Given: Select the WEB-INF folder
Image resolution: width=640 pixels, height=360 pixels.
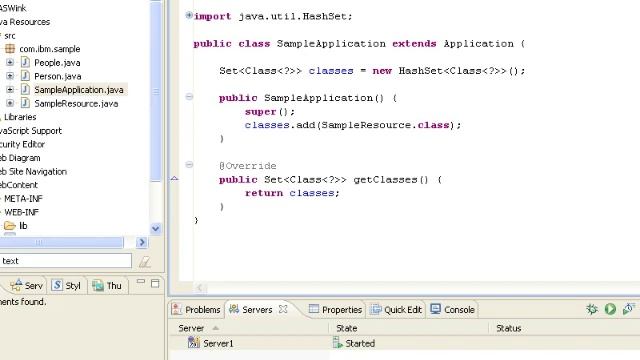Looking at the screenshot, I should pos(21,212).
